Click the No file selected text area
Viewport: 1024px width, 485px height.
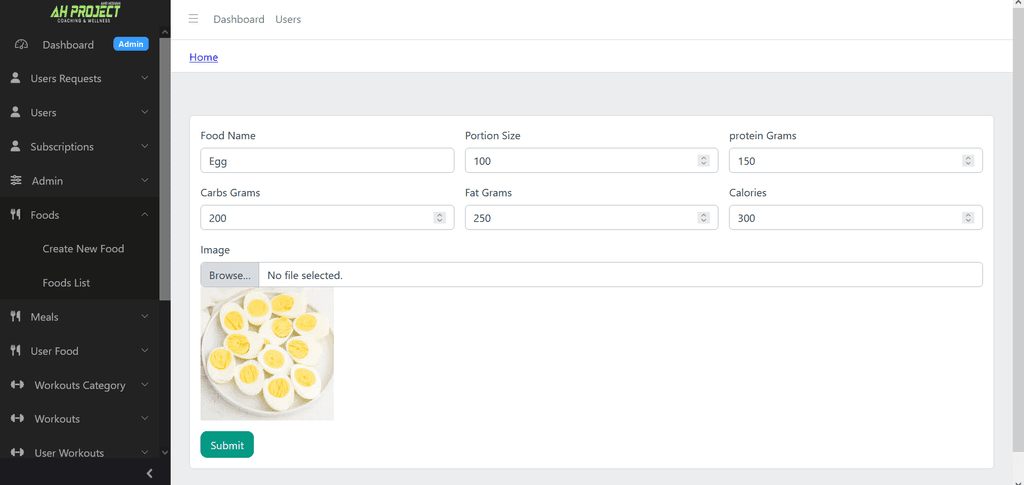point(305,275)
